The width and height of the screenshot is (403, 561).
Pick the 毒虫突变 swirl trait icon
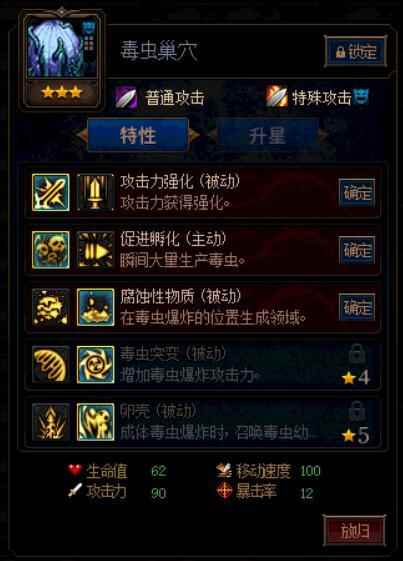[x=96, y=364]
